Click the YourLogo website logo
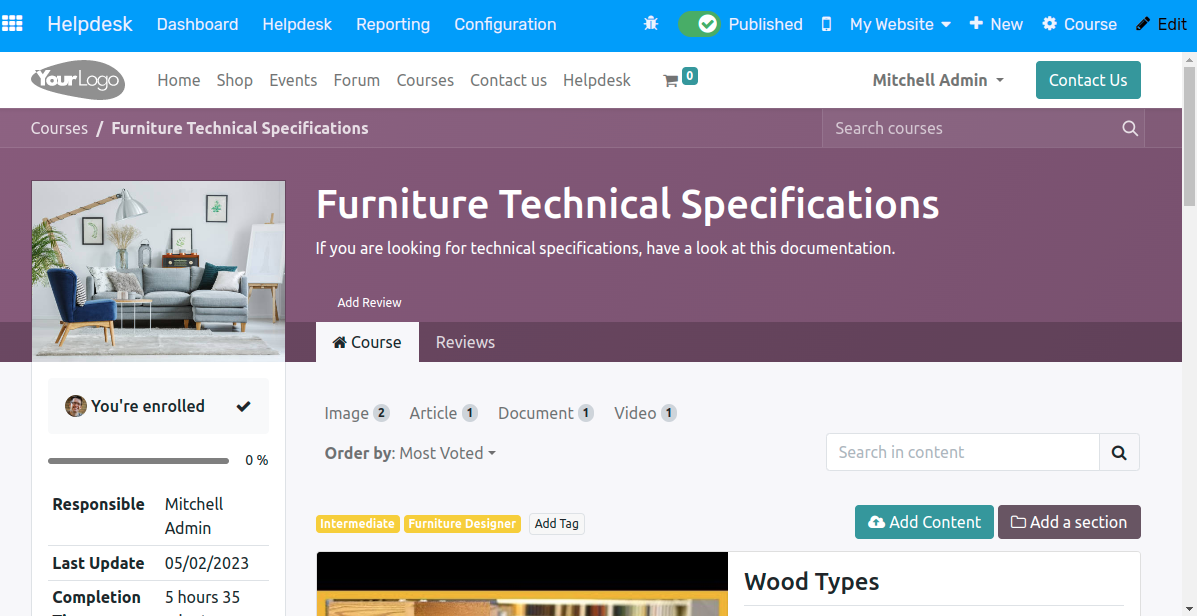Image resolution: width=1199 pixels, height=616 pixels. pos(78,79)
